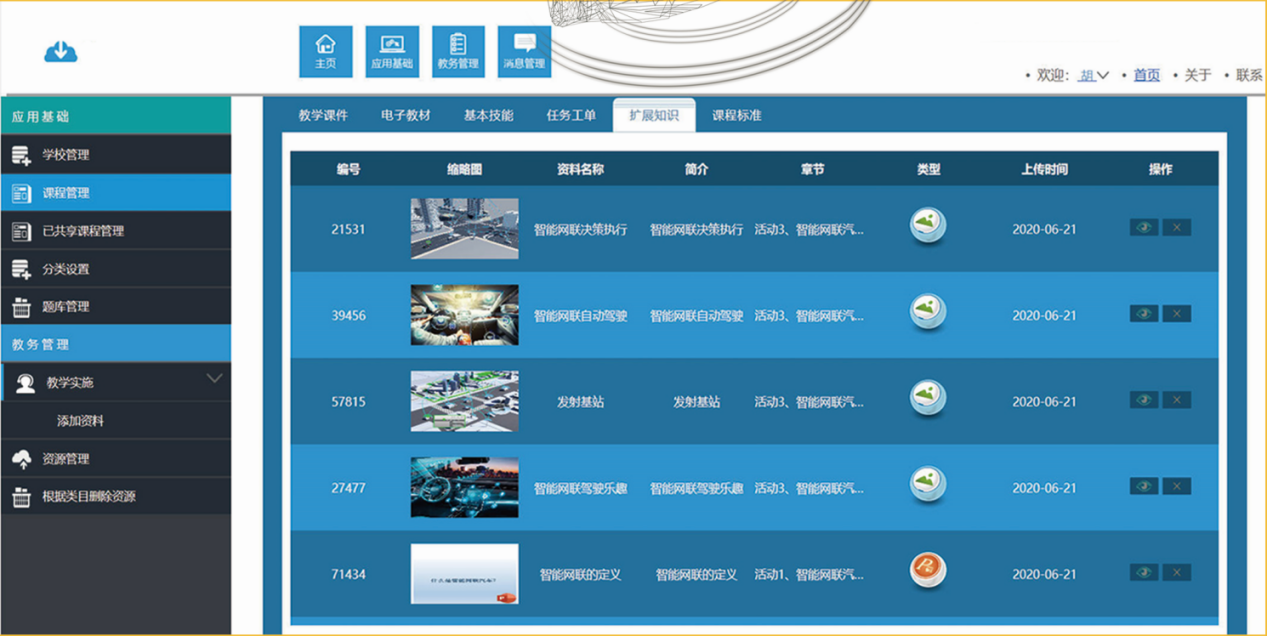This screenshot has width=1267, height=636.
Task: Open the 主页 home icon in top toolbar
Action: click(324, 49)
